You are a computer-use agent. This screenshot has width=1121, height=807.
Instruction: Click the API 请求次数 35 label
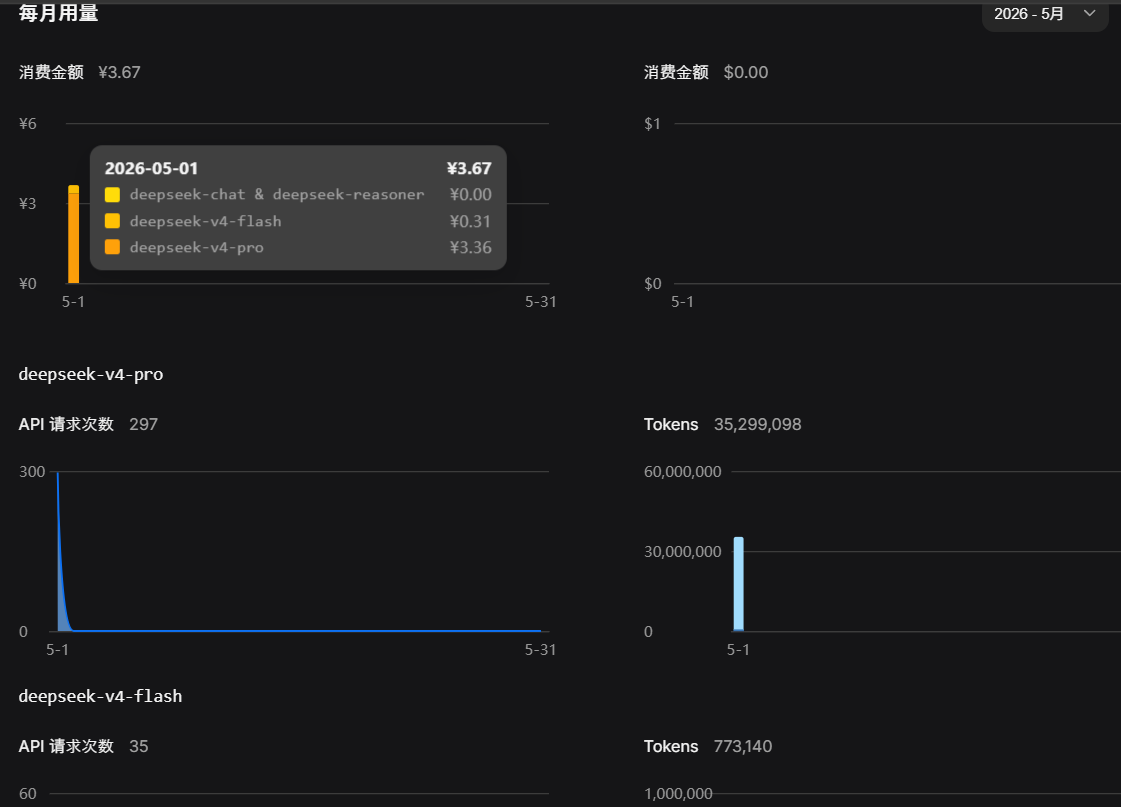[84, 746]
